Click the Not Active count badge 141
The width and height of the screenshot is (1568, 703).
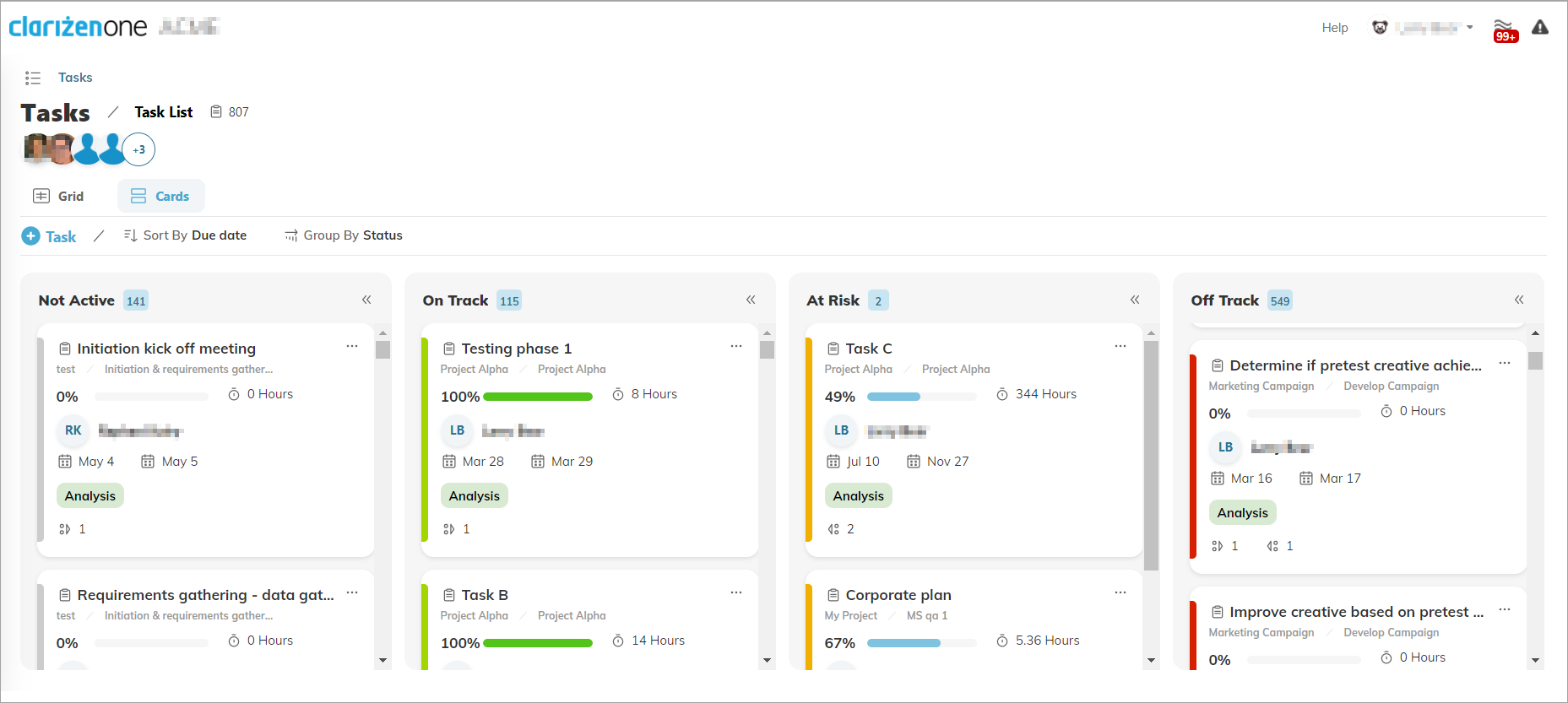(x=136, y=301)
